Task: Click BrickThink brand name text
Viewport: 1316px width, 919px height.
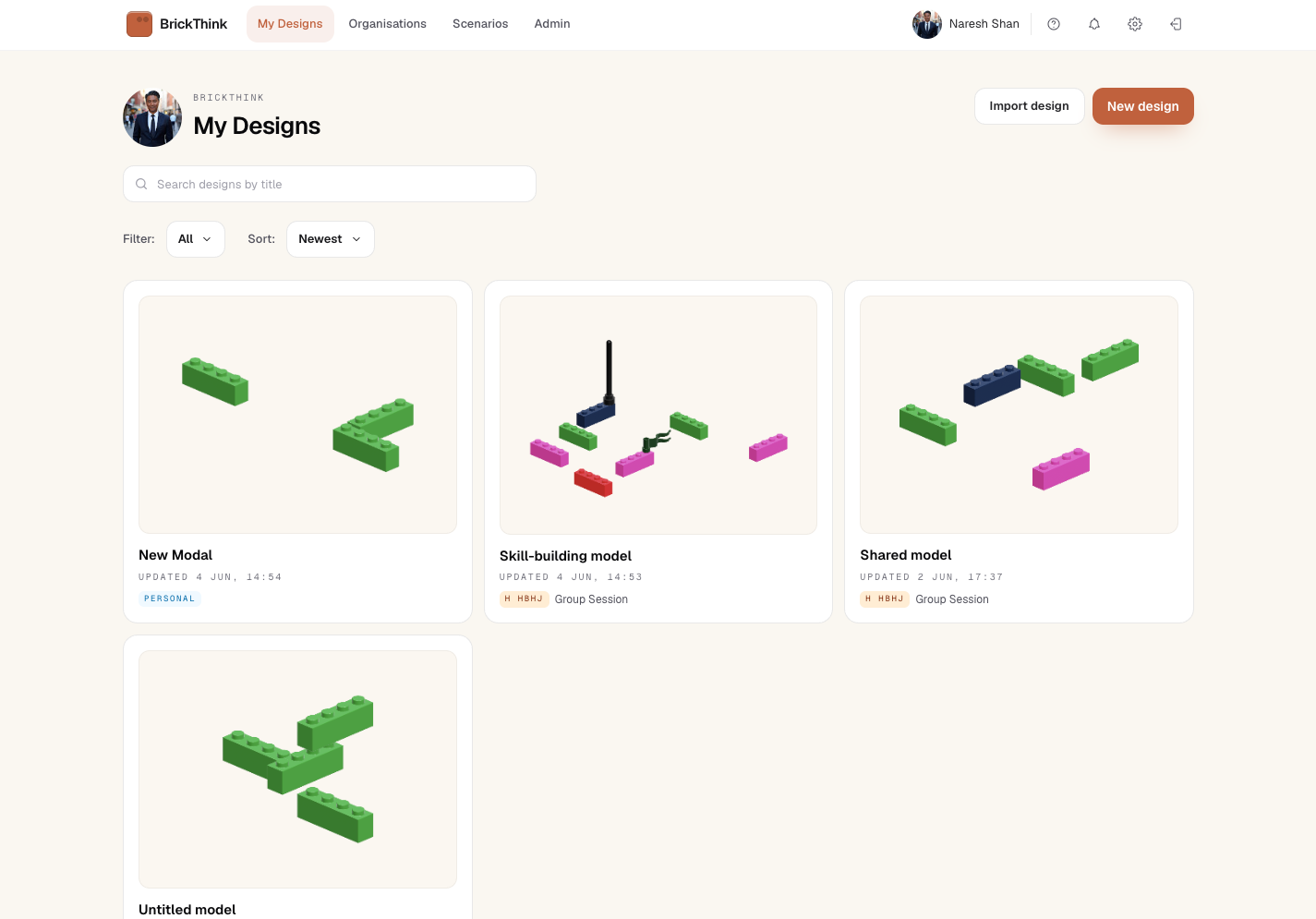Action: click(x=193, y=24)
